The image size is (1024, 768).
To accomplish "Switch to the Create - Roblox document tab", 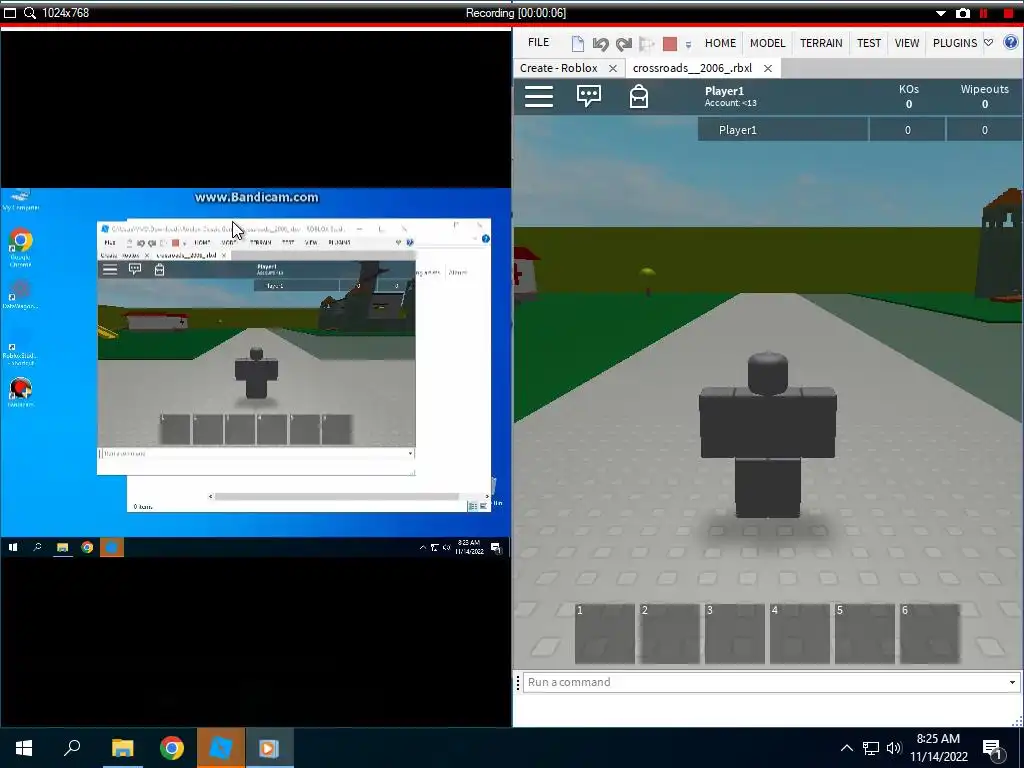I will click(x=558, y=68).
